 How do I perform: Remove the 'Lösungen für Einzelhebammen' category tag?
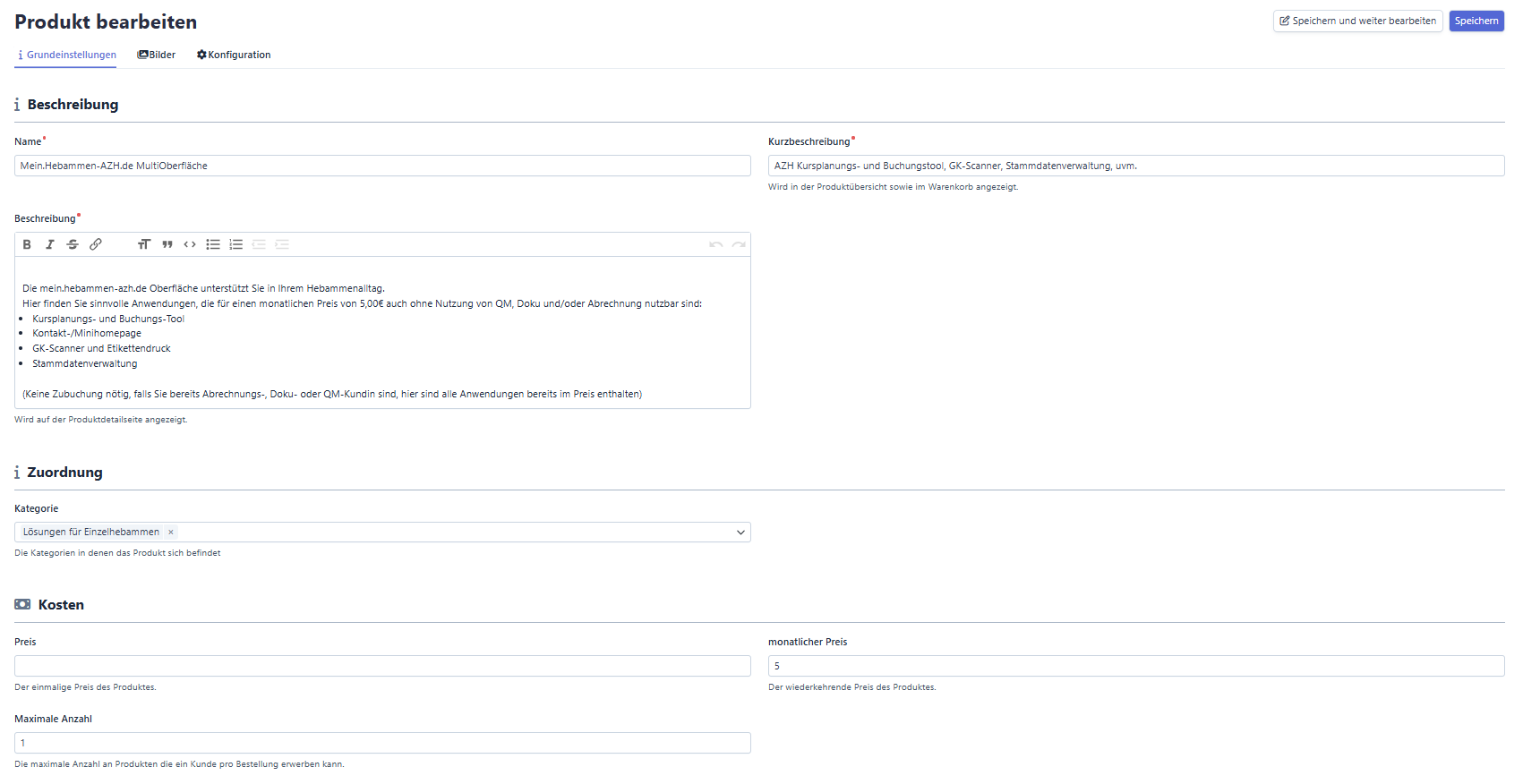click(x=171, y=533)
